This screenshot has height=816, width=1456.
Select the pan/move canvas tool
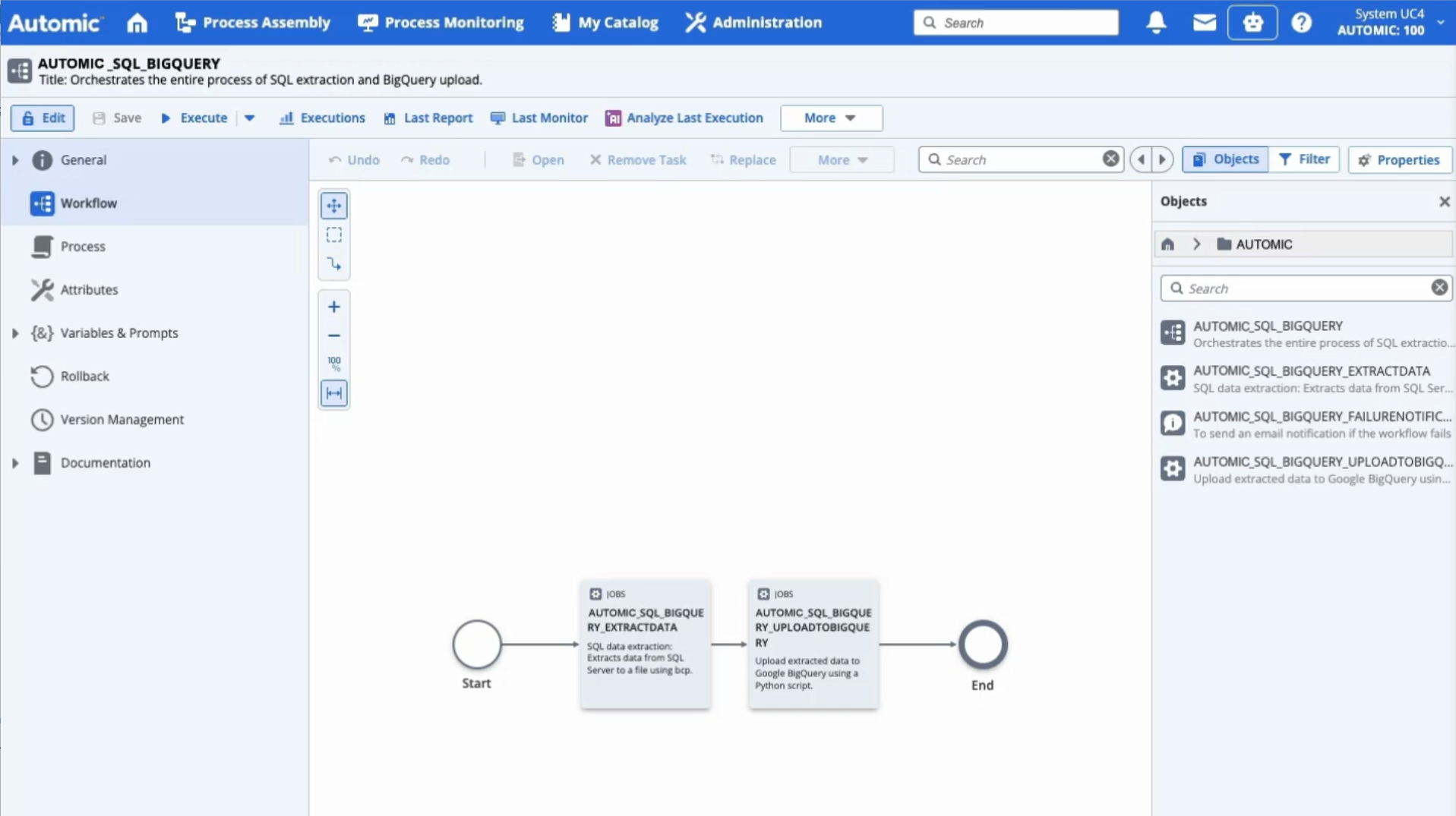click(334, 206)
